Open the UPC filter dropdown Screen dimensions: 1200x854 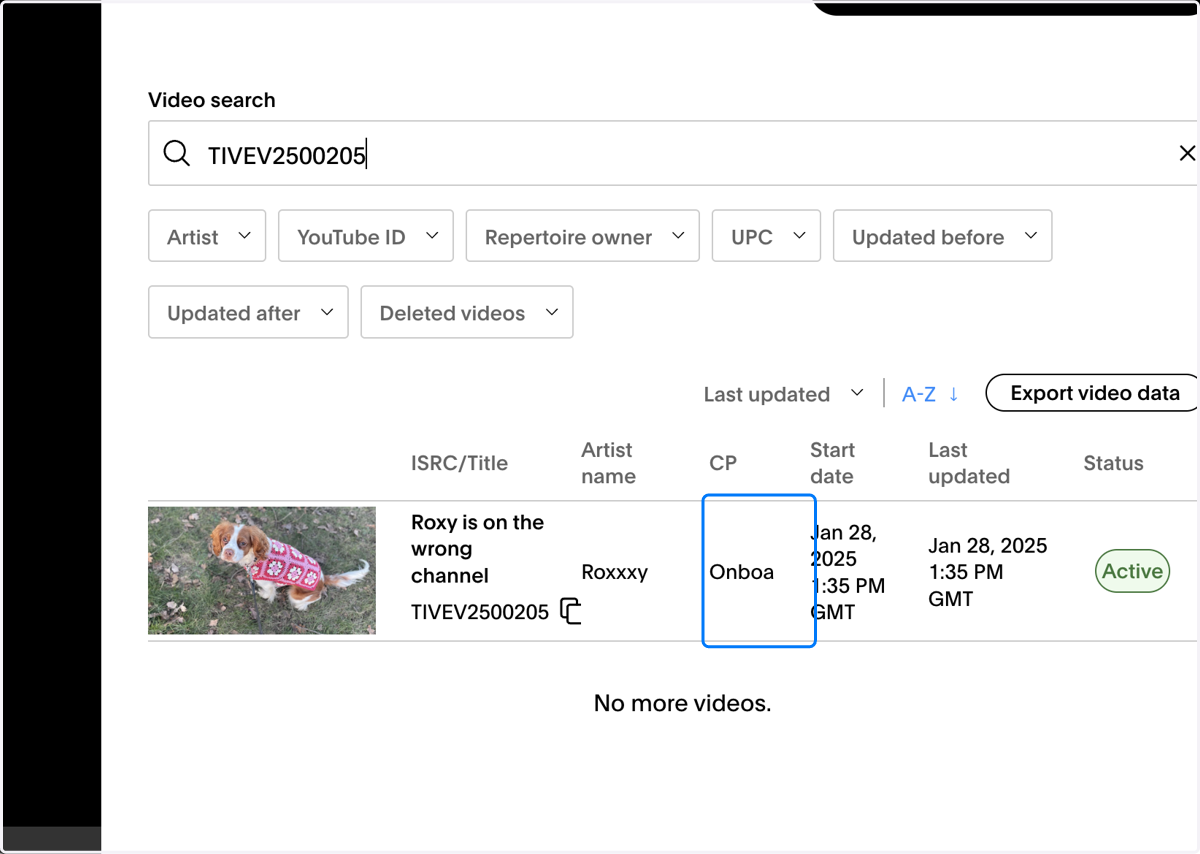[767, 236]
